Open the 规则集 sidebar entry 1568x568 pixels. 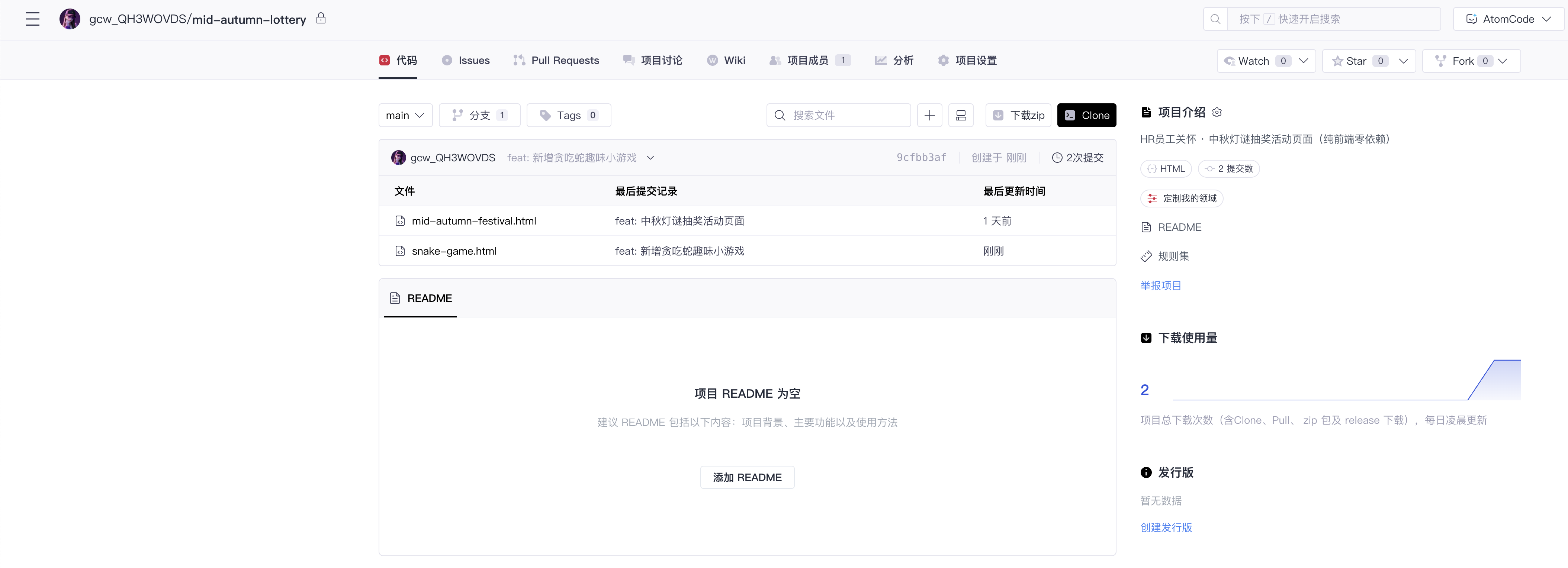[1164, 256]
